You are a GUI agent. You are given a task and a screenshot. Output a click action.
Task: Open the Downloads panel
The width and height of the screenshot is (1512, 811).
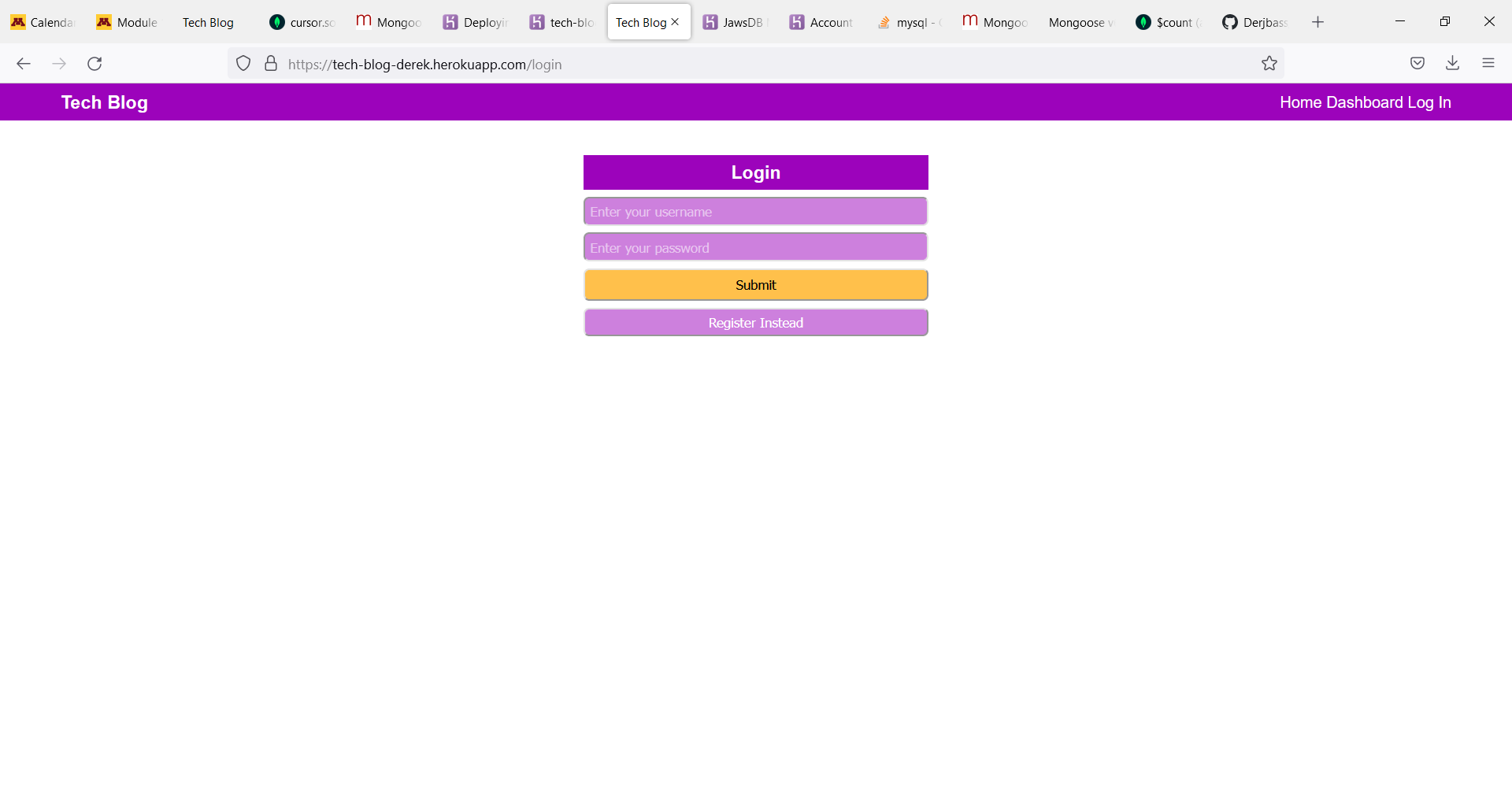[x=1453, y=63]
